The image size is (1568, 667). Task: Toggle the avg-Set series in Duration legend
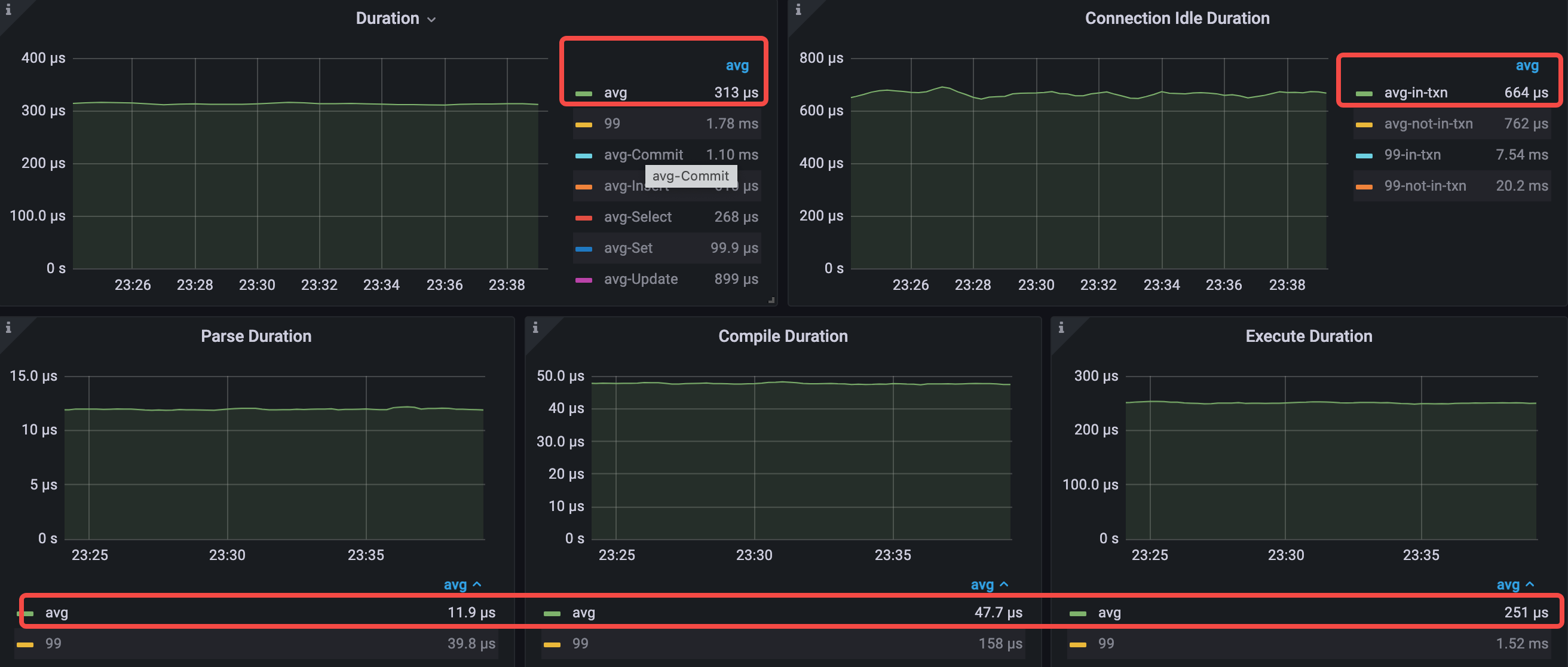coord(627,247)
